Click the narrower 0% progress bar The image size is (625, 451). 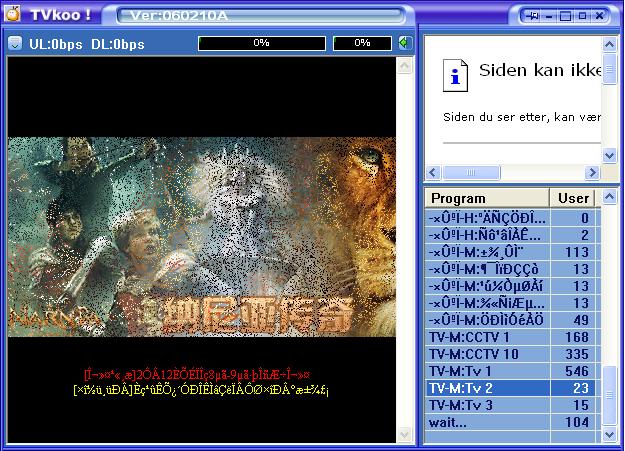[x=362, y=43]
